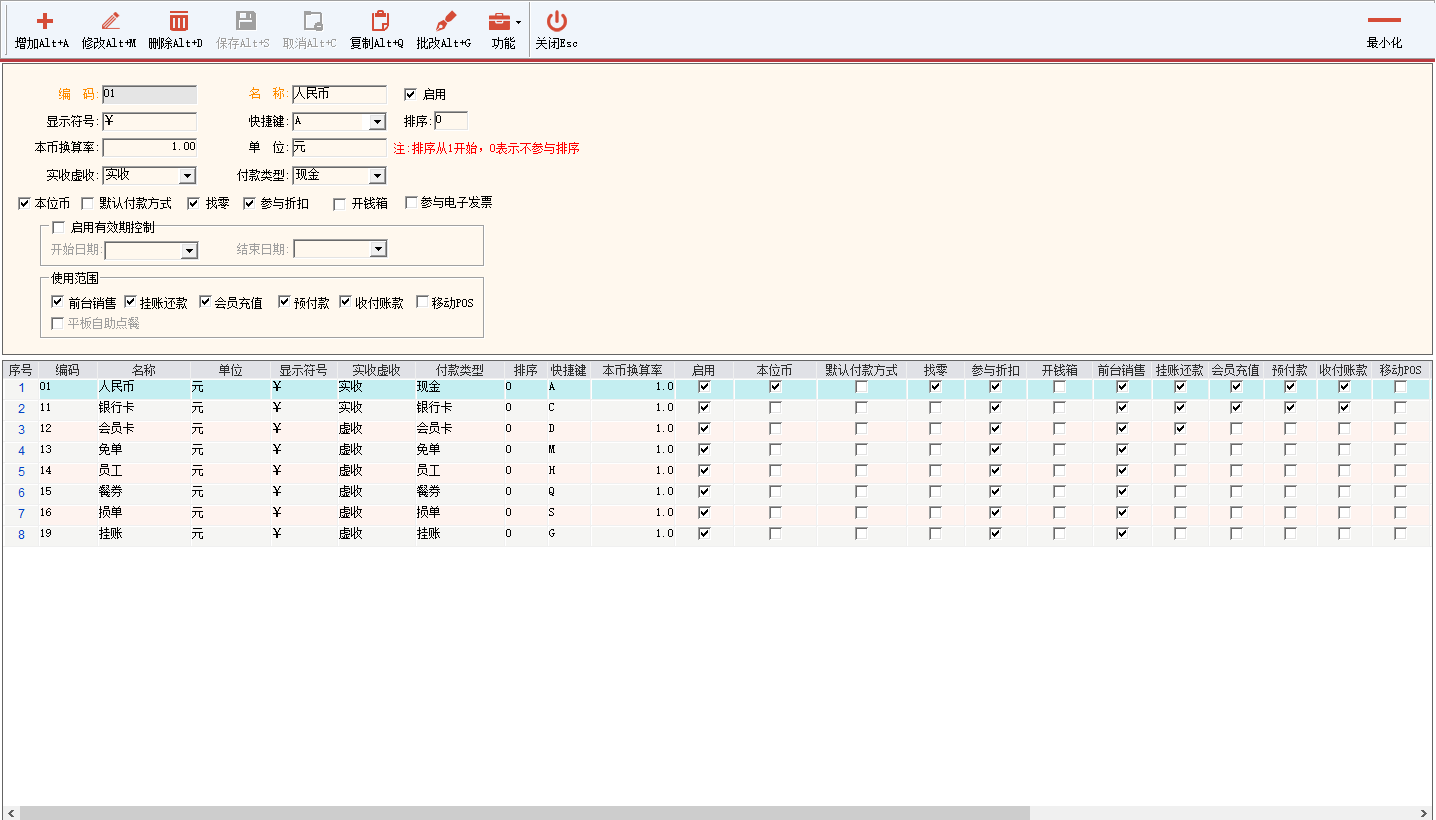Click the 快捷键 column header
This screenshot has width=1436, height=820.
(568, 370)
